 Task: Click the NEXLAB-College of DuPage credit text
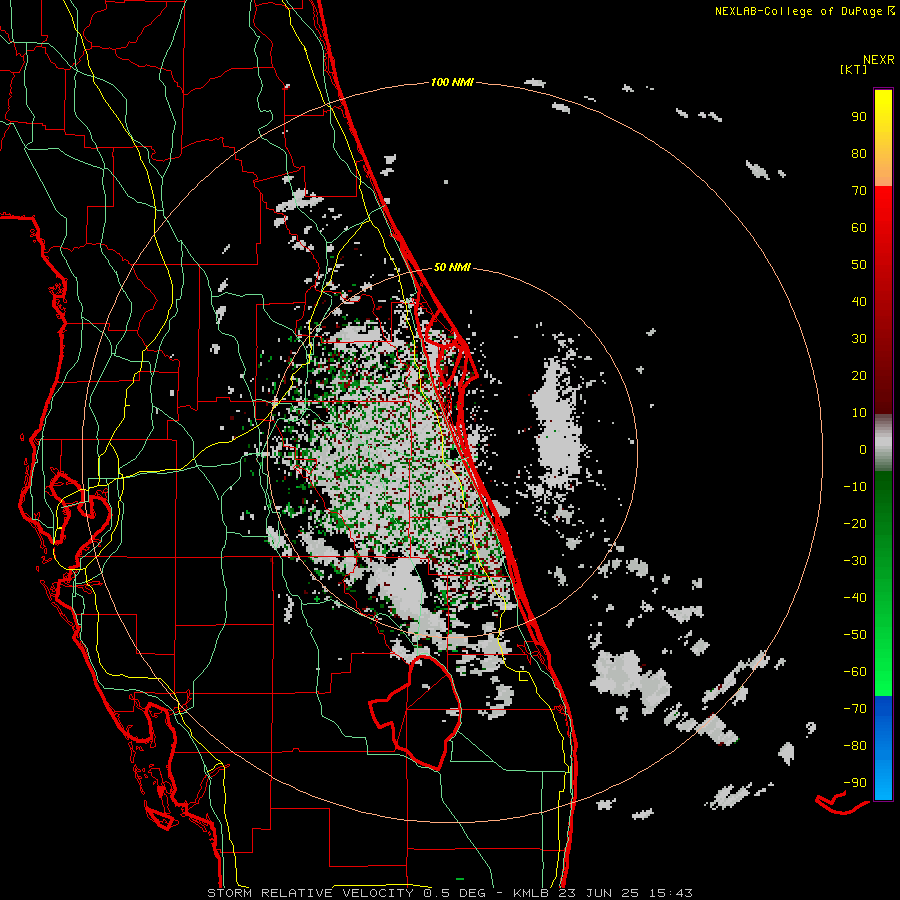(799, 11)
